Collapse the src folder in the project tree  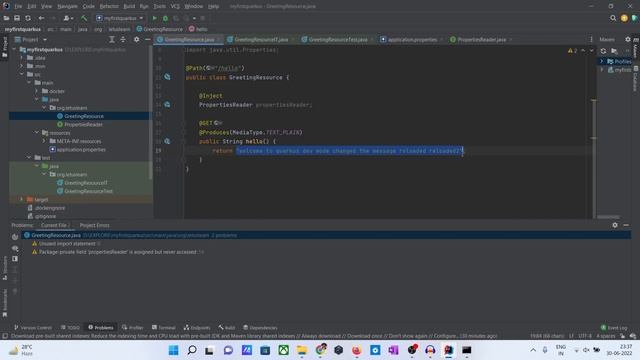tap(22, 74)
